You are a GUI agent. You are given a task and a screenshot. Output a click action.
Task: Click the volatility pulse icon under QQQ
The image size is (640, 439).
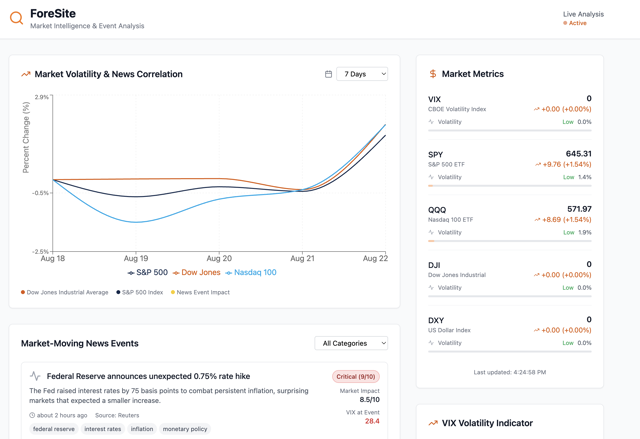(x=431, y=232)
